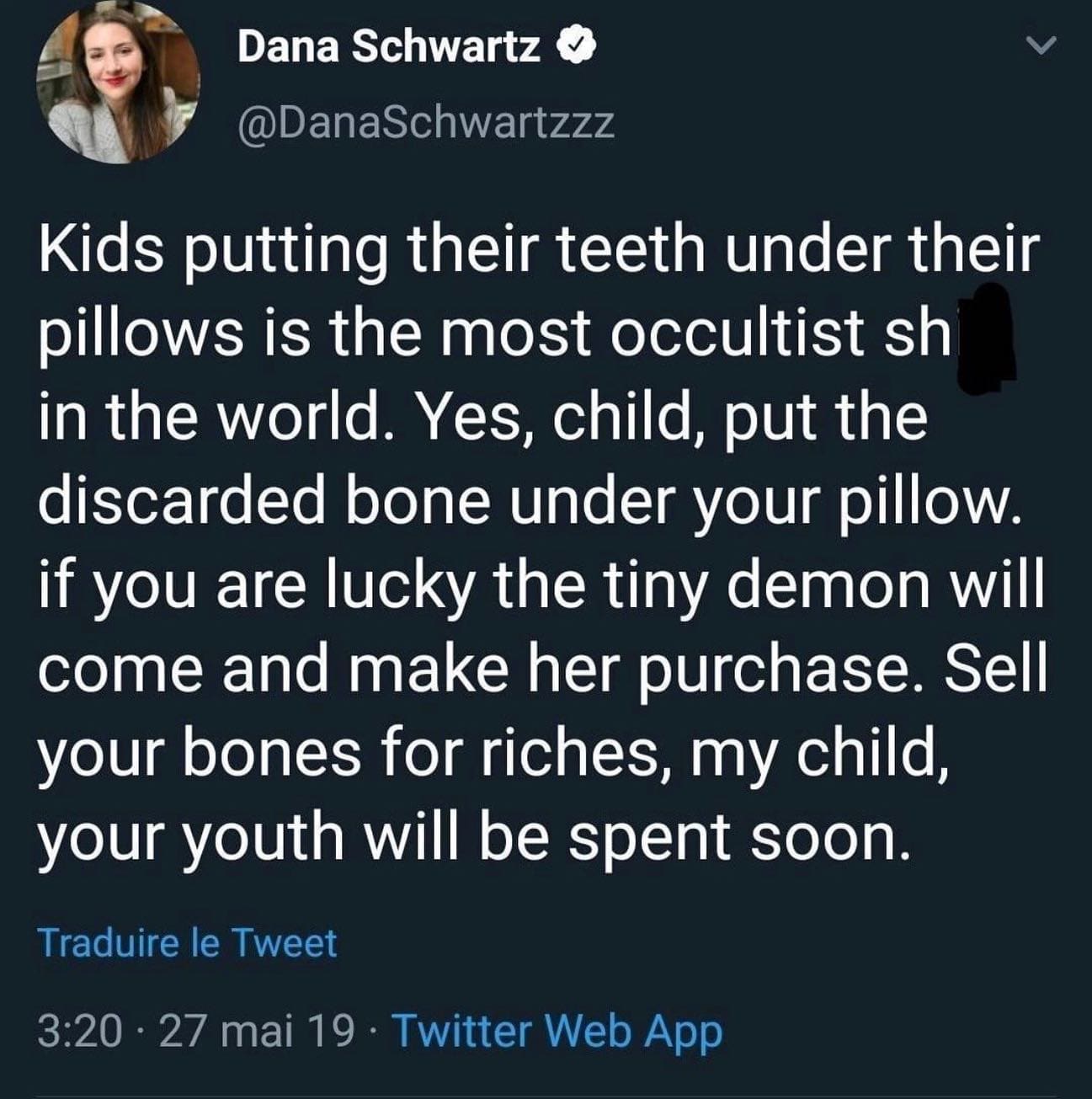Screen dimensions: 1092x1099
Task: Click the display name Dana Schwartz
Action: pyautogui.click(x=389, y=47)
